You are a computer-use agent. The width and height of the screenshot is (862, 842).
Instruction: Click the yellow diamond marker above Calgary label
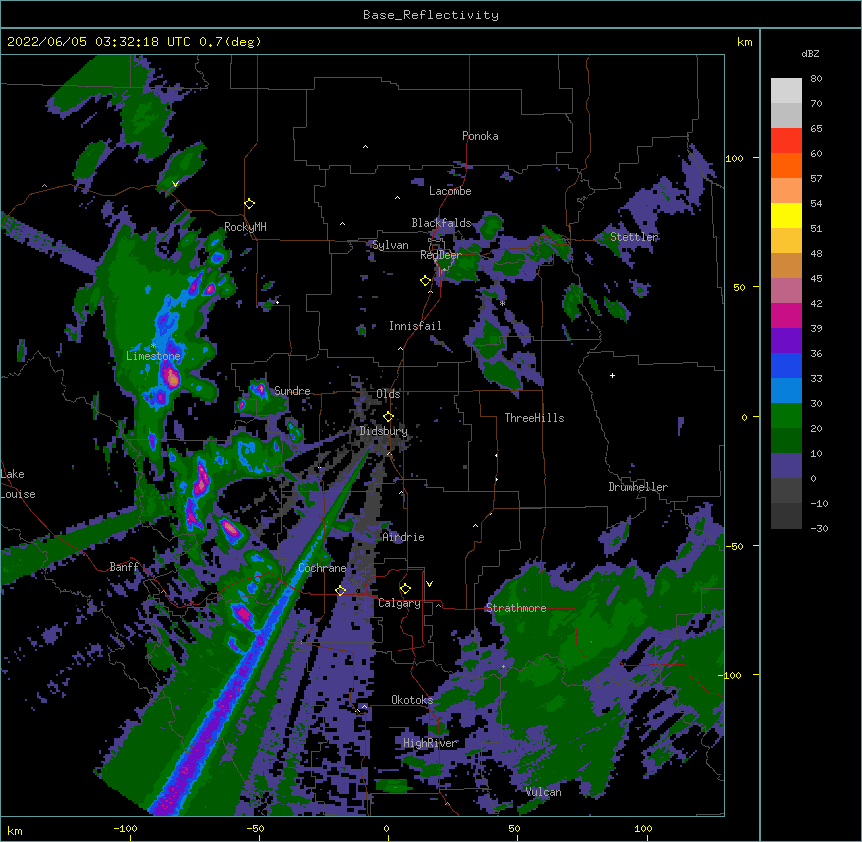406,589
